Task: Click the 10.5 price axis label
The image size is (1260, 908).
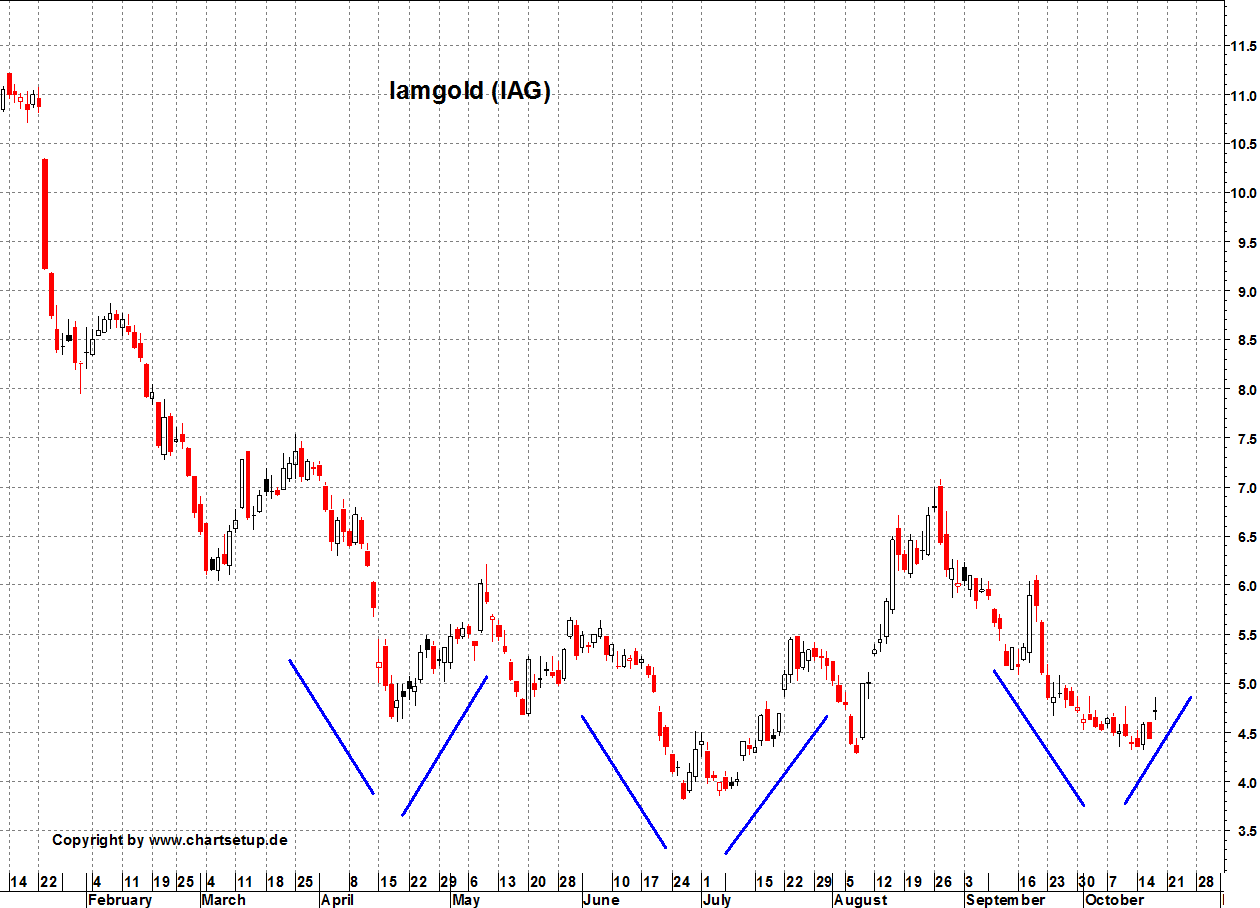Action: 1243,144
